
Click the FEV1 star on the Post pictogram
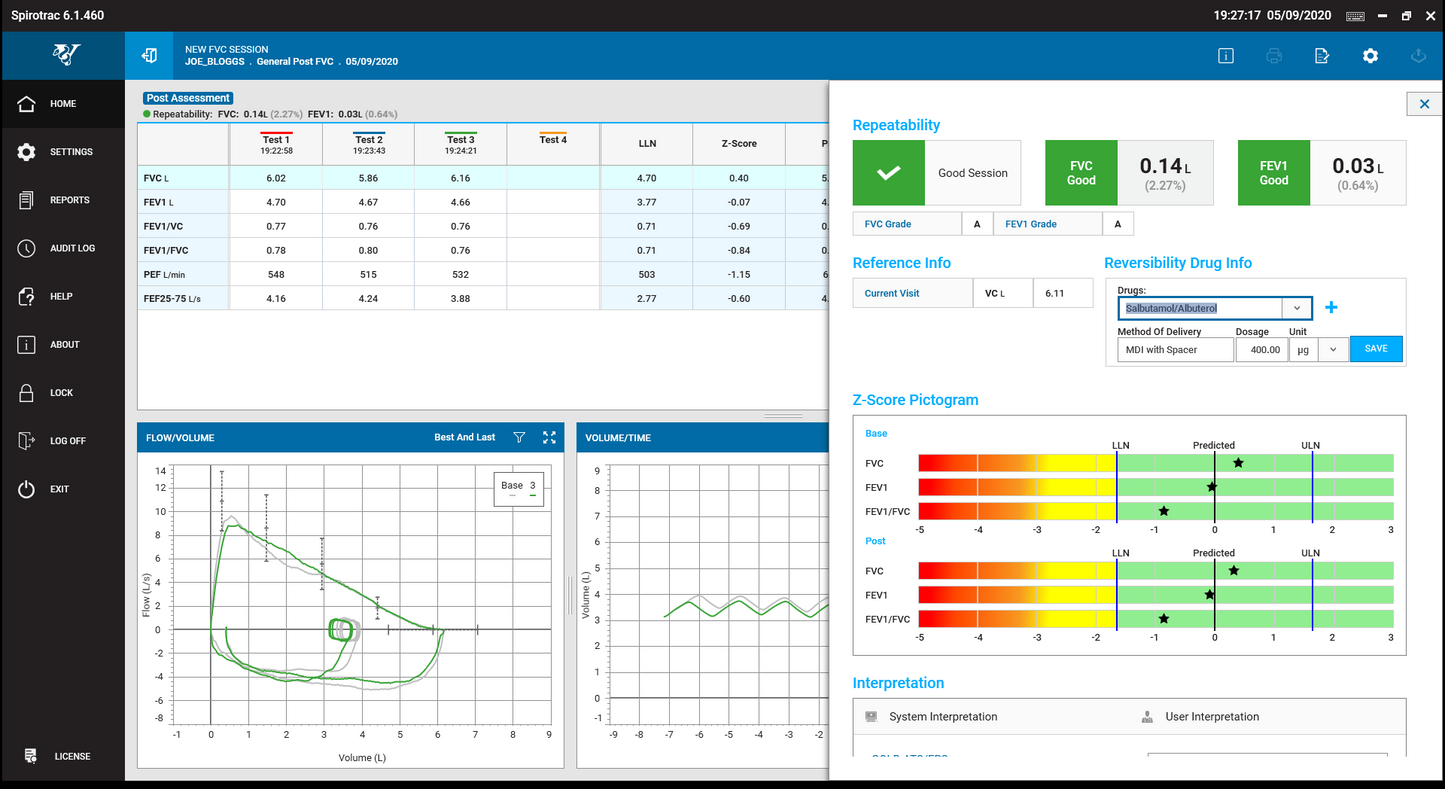click(1211, 594)
